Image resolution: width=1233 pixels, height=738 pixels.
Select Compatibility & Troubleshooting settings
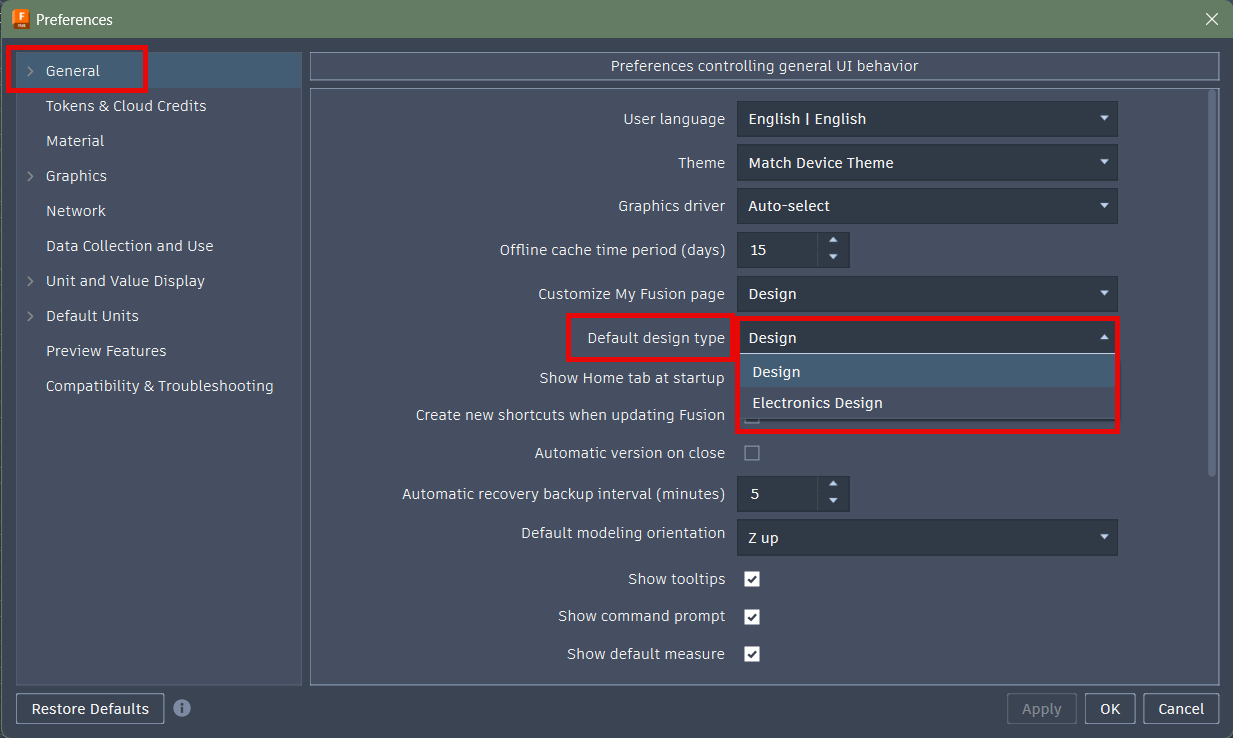[159, 385]
